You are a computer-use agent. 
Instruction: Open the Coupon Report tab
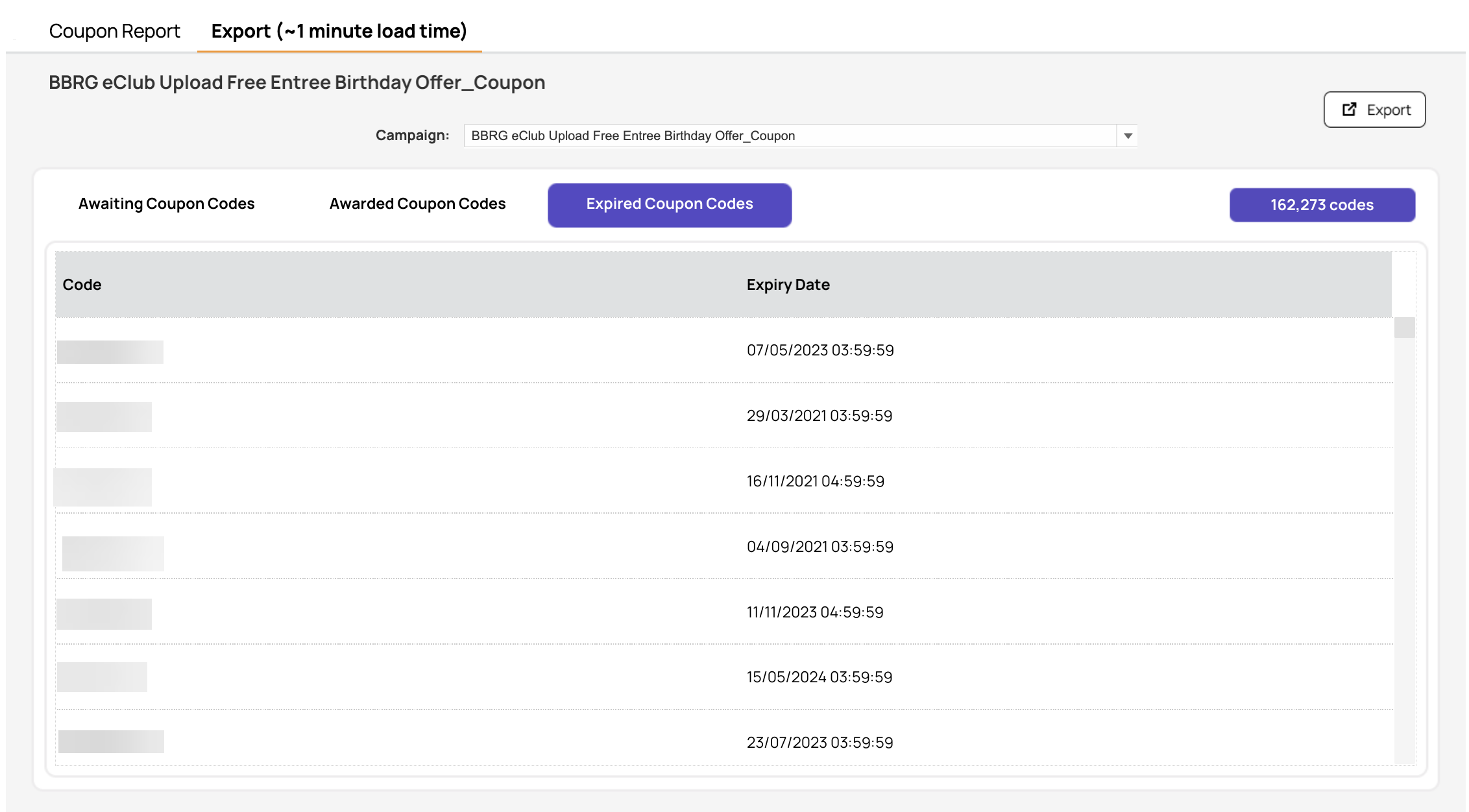(x=114, y=31)
